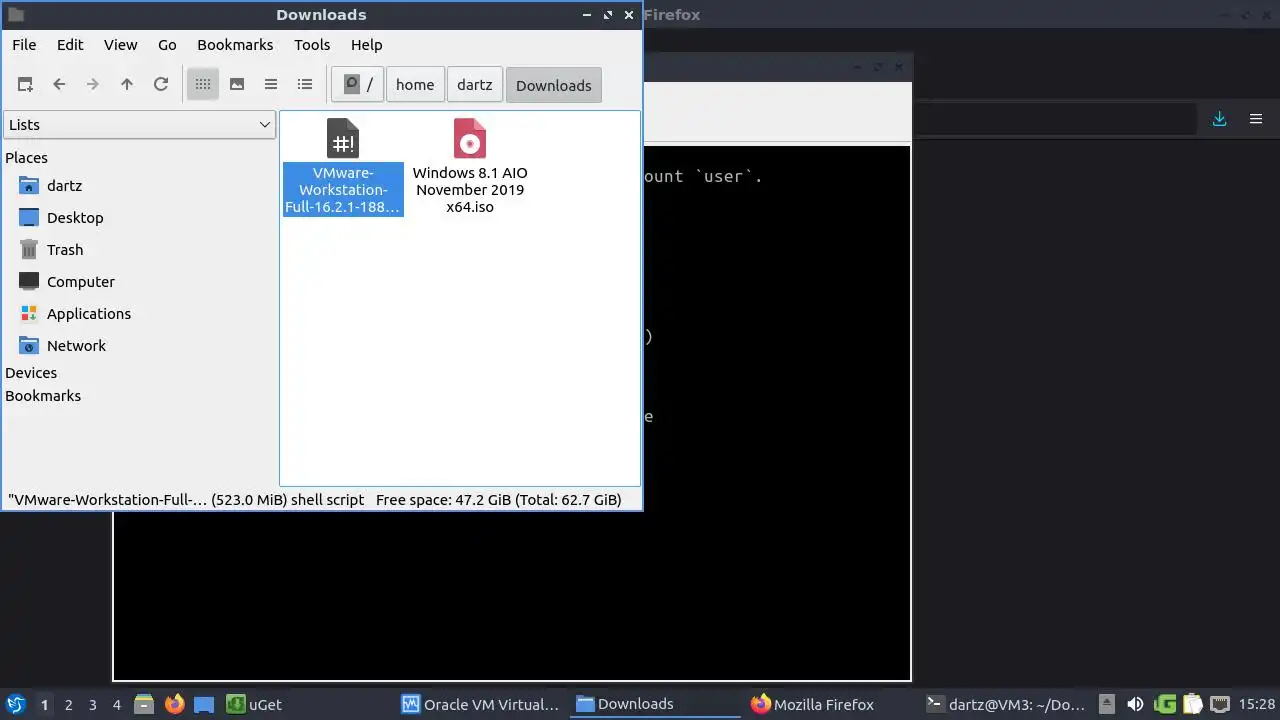Switch to Downloads taskbar entry

point(656,705)
